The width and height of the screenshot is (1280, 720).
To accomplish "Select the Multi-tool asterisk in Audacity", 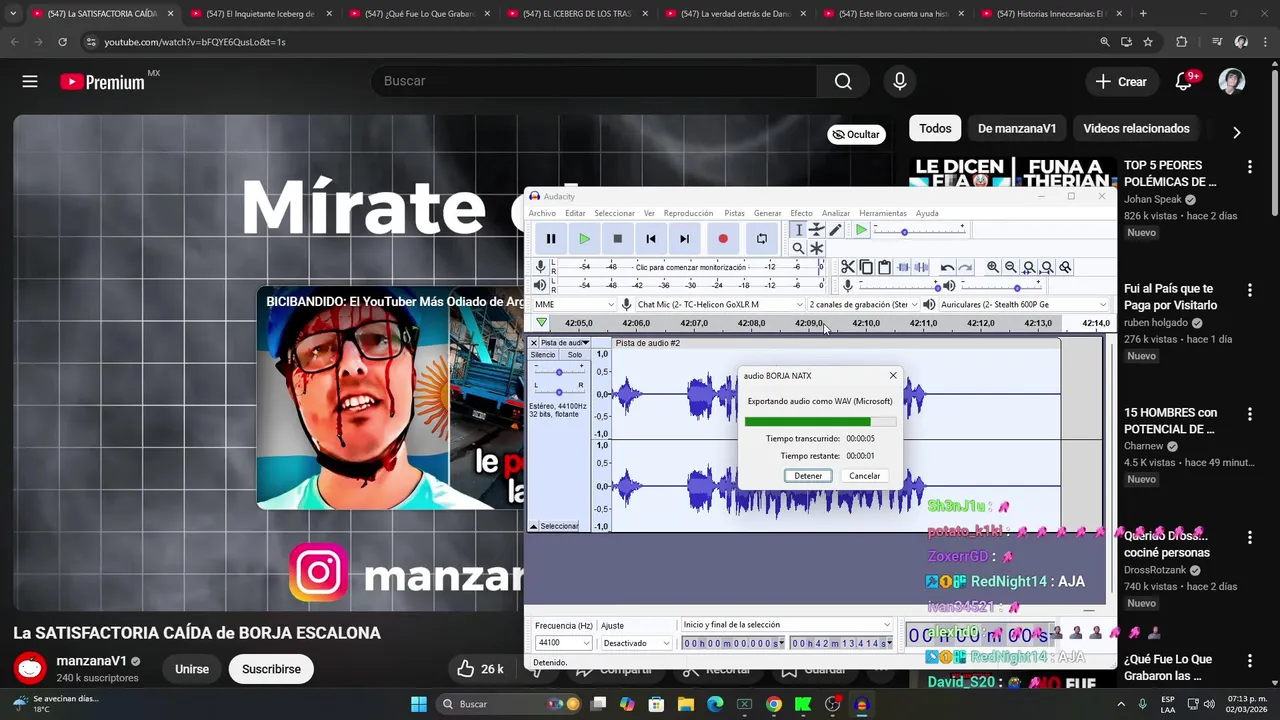I will 817,248.
